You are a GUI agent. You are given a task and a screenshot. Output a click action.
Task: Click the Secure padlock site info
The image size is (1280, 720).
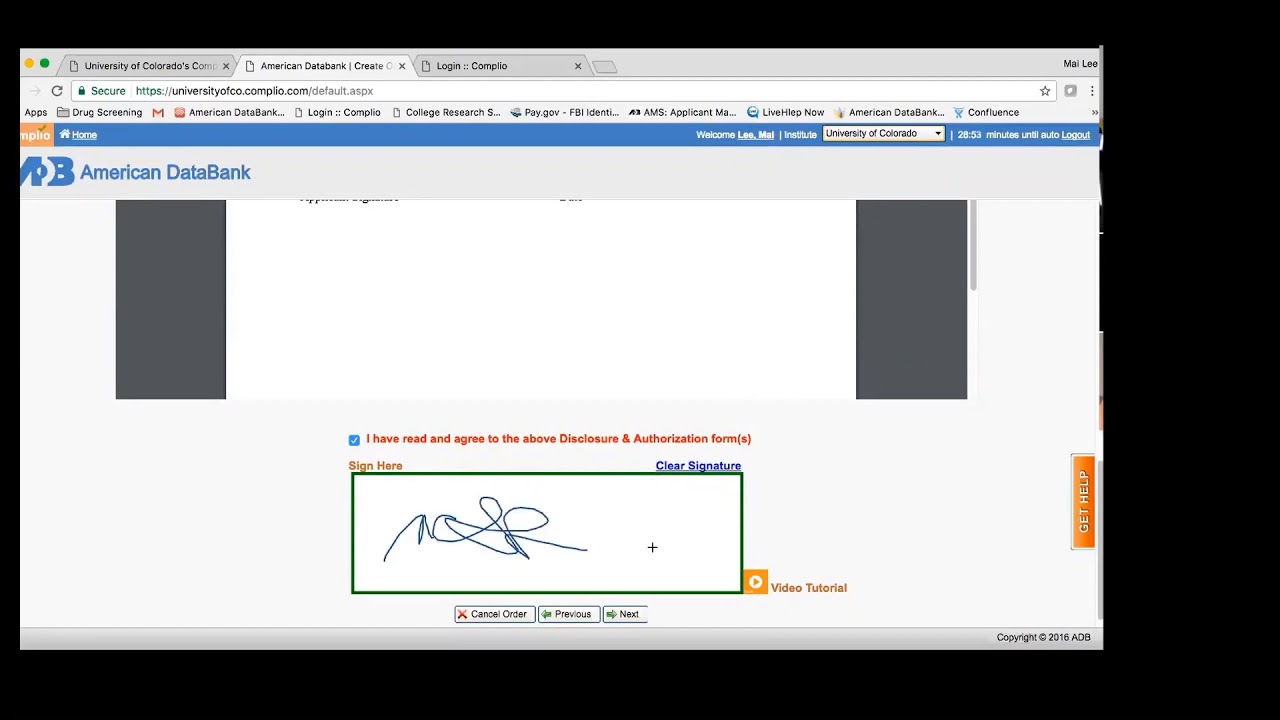click(101, 91)
